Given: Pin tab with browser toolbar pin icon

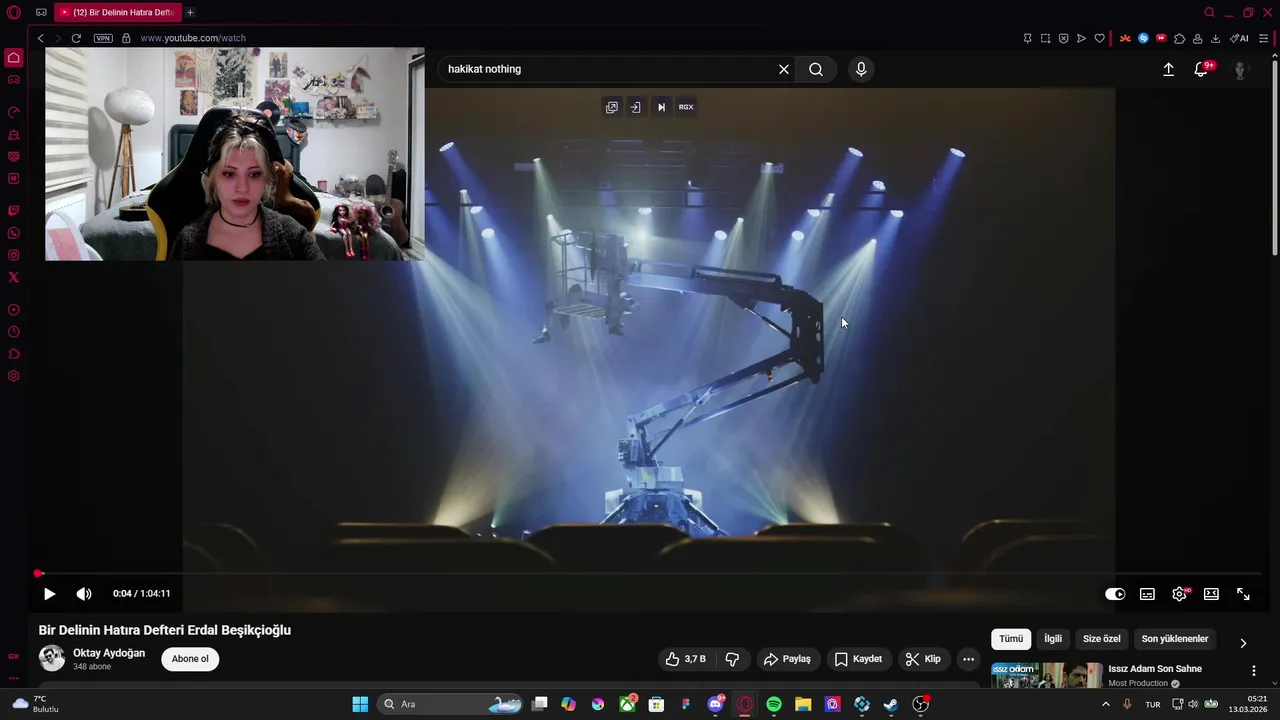Looking at the screenshot, I should click(1027, 38).
